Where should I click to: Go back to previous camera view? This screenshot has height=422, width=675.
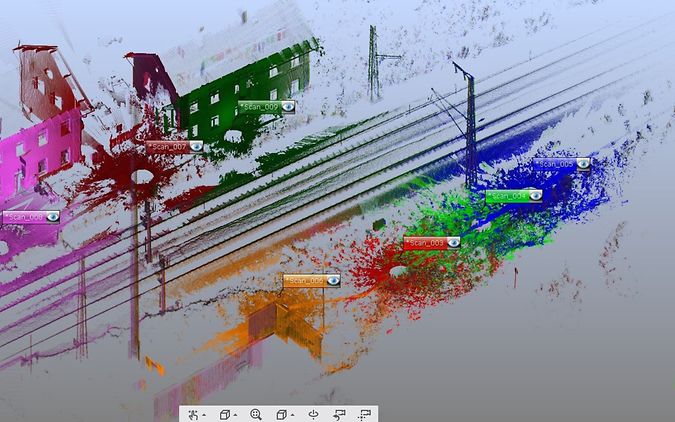(x=339, y=414)
